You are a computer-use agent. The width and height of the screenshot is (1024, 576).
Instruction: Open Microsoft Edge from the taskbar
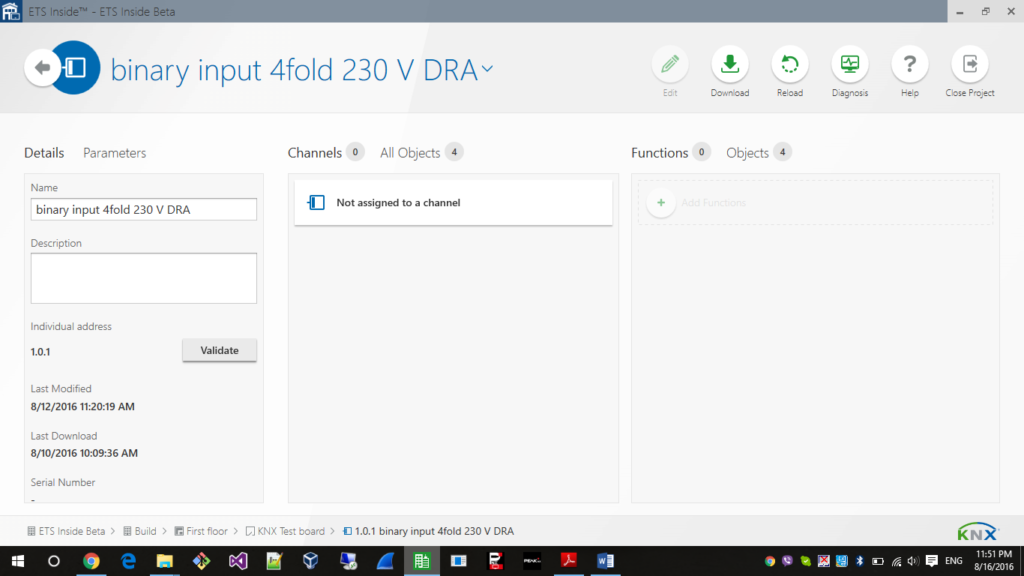[x=128, y=561]
